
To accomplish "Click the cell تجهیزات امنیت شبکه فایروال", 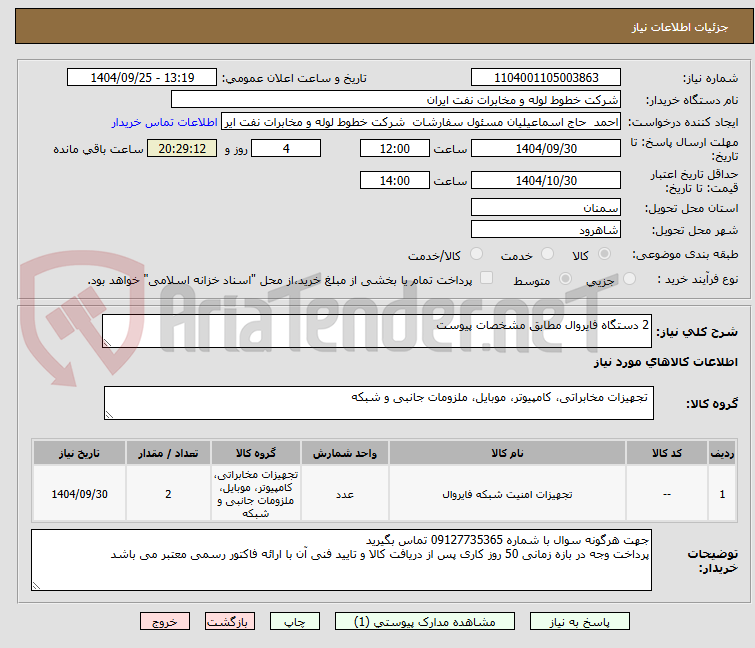I will pyautogui.click(x=507, y=494).
